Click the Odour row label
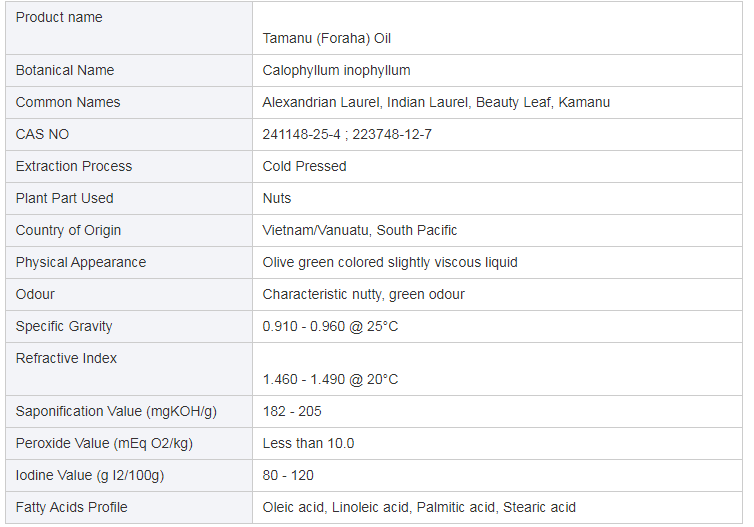 pyautogui.click(x=35, y=294)
